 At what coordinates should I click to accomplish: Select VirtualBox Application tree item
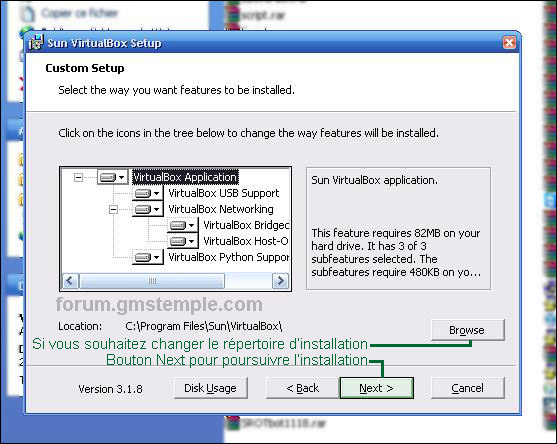coord(185,177)
